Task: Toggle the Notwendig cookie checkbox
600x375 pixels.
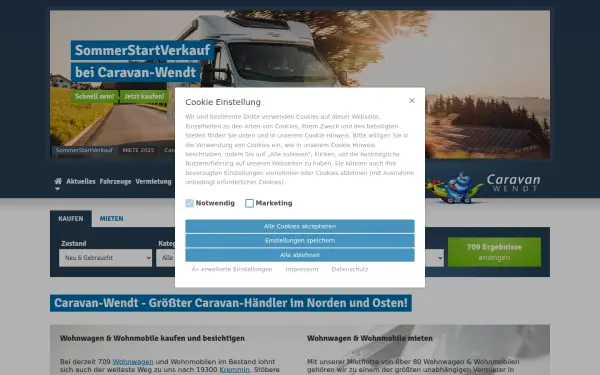Action: (189, 203)
